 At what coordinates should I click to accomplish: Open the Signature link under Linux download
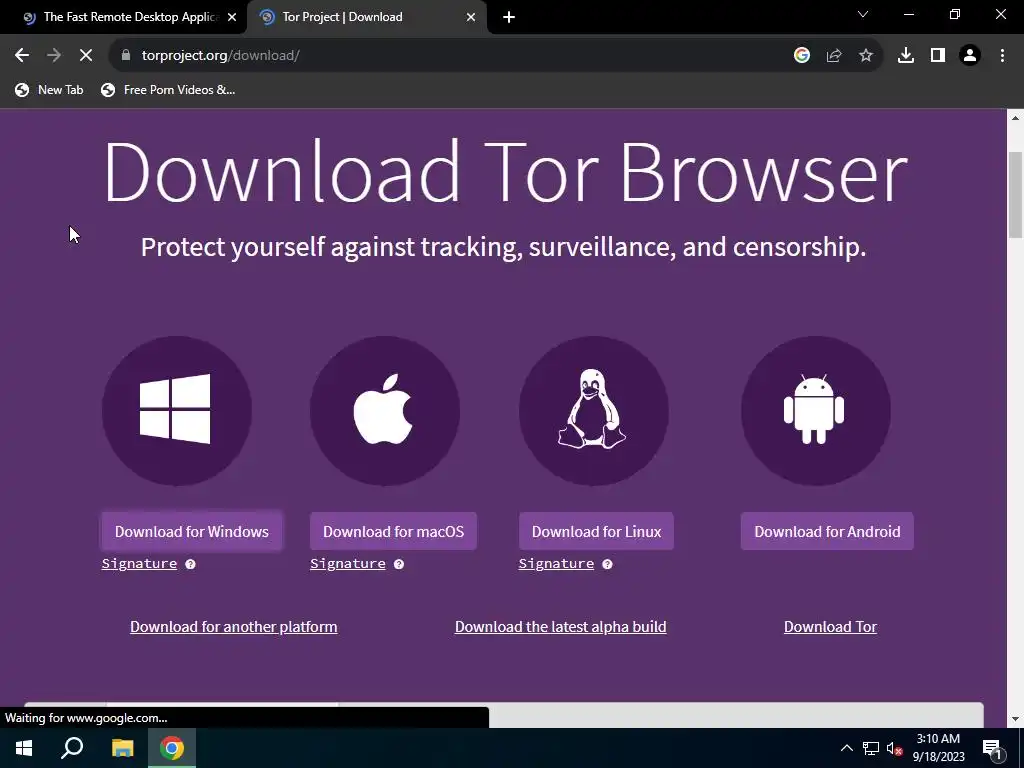pyautogui.click(x=556, y=564)
